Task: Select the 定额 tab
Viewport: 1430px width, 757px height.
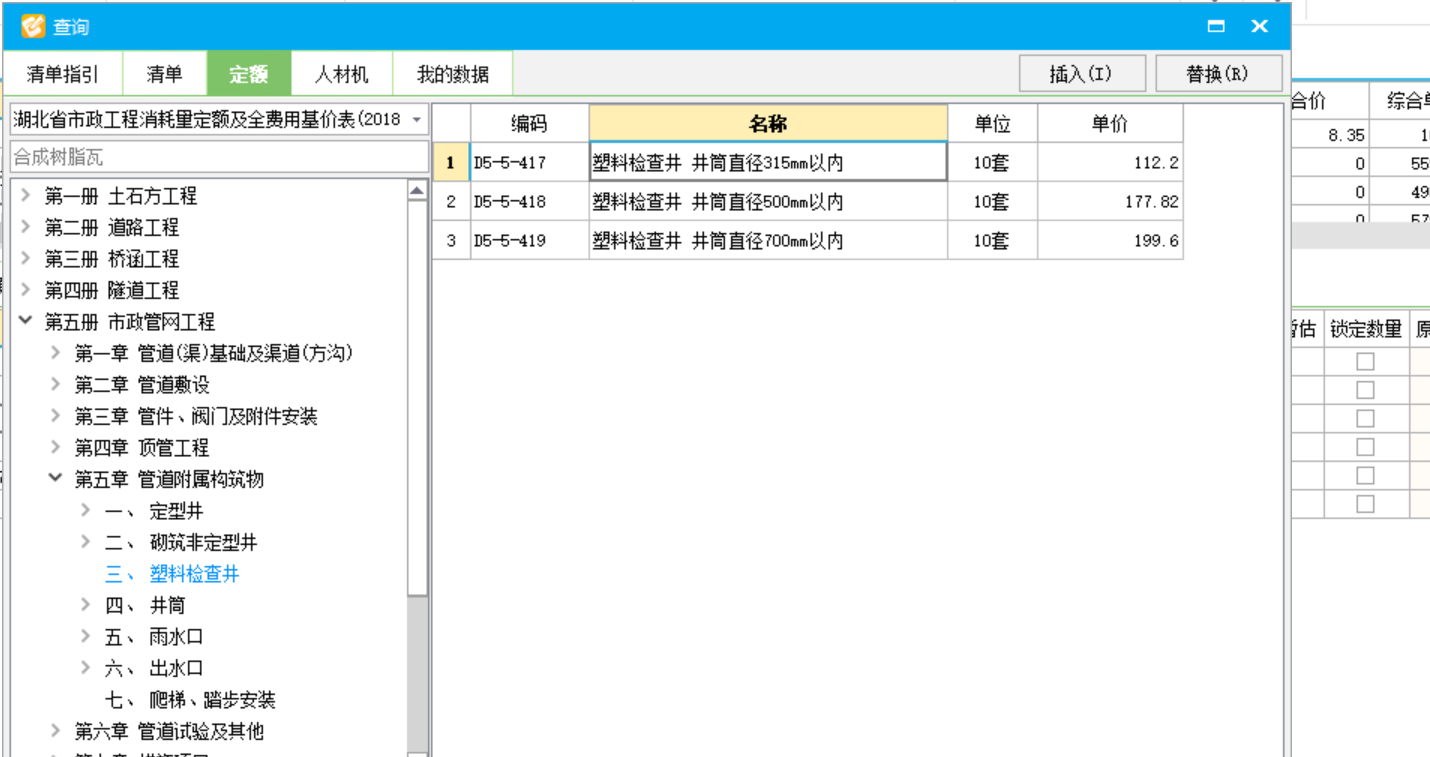Action: click(249, 74)
